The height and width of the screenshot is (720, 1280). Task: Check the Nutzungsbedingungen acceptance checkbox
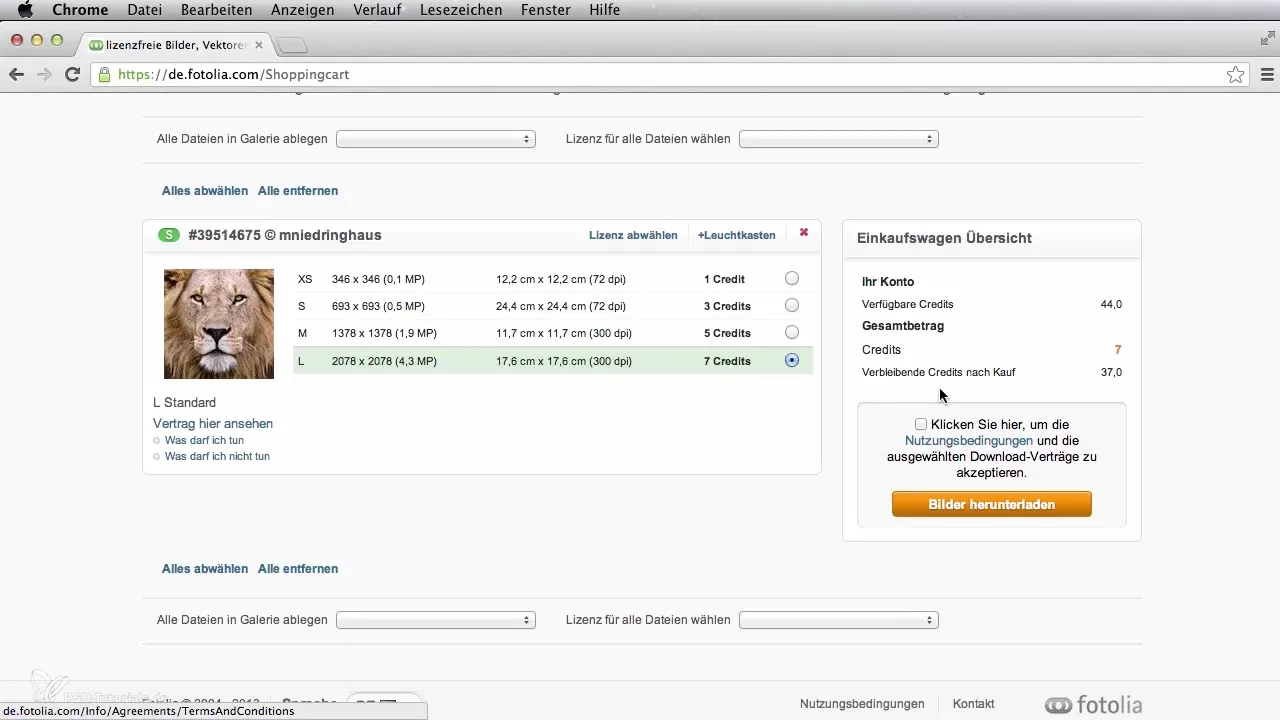920,424
